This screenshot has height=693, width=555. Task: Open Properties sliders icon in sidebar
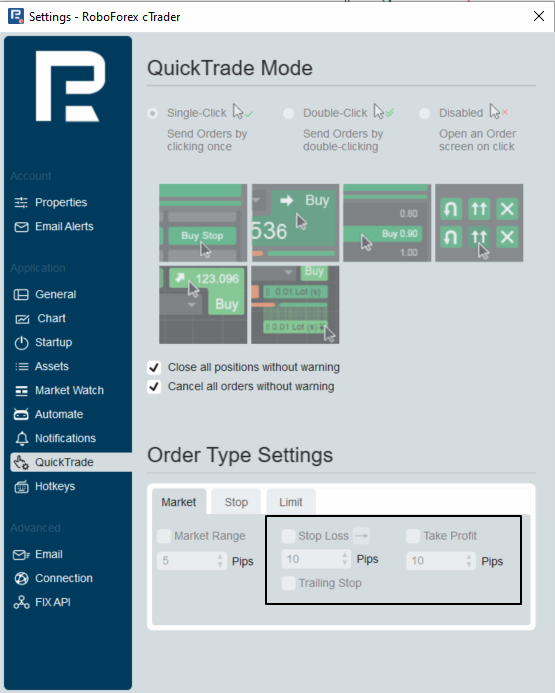(21, 202)
